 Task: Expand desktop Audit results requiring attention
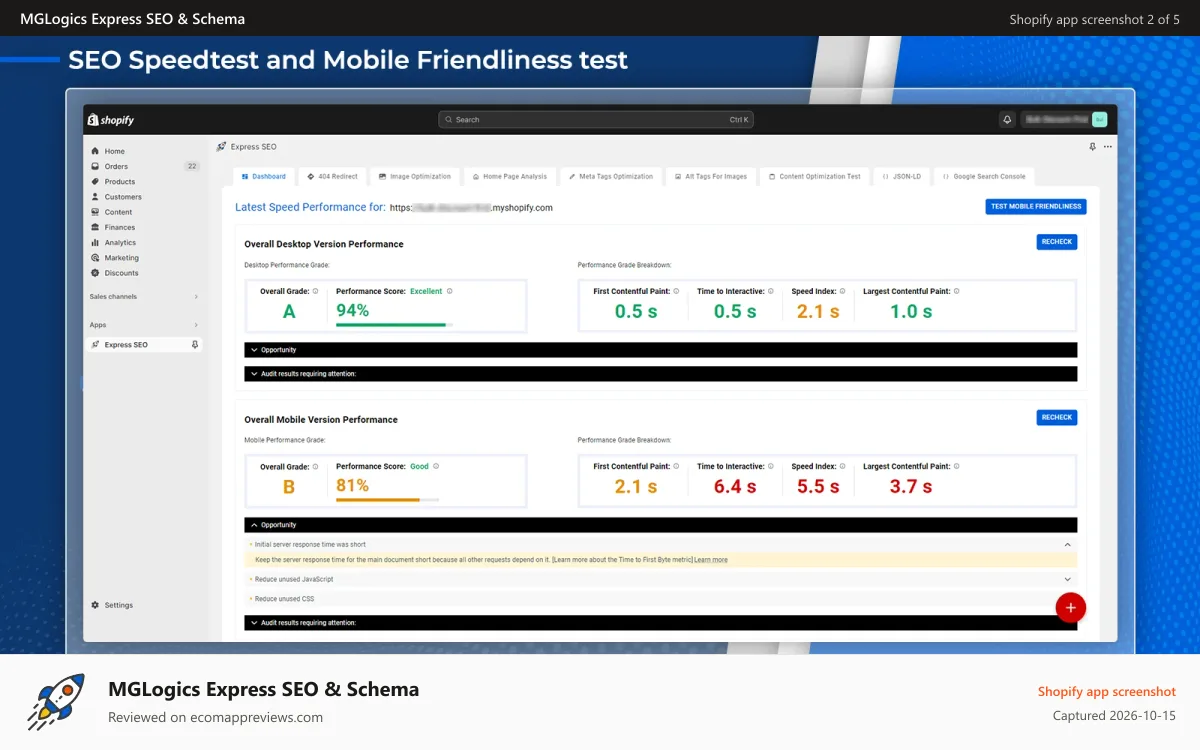(x=660, y=373)
